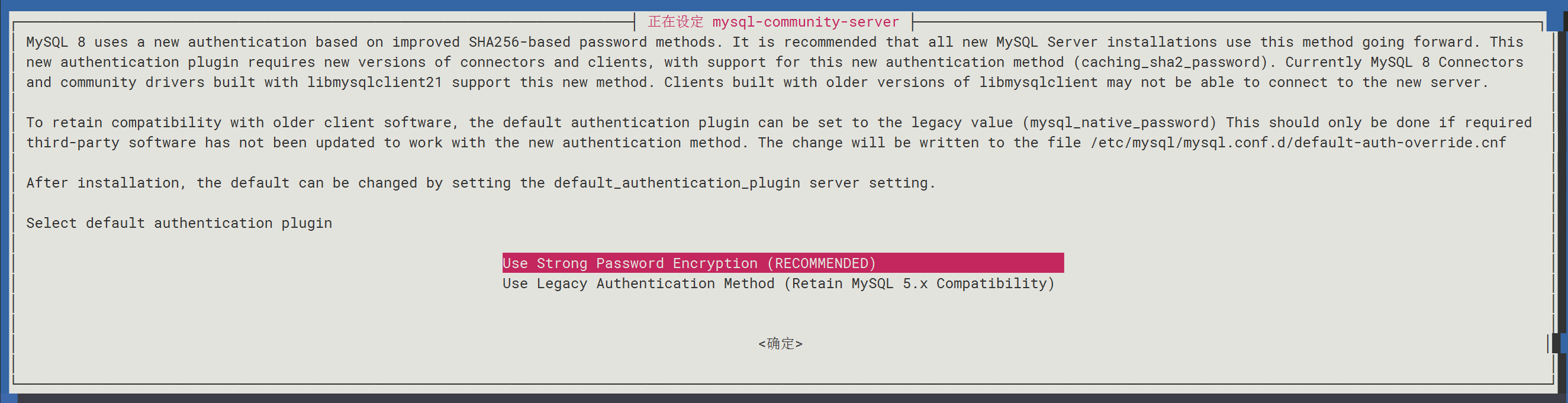Click the words older client software
This screenshot has width=1568, height=403.
click(362, 122)
